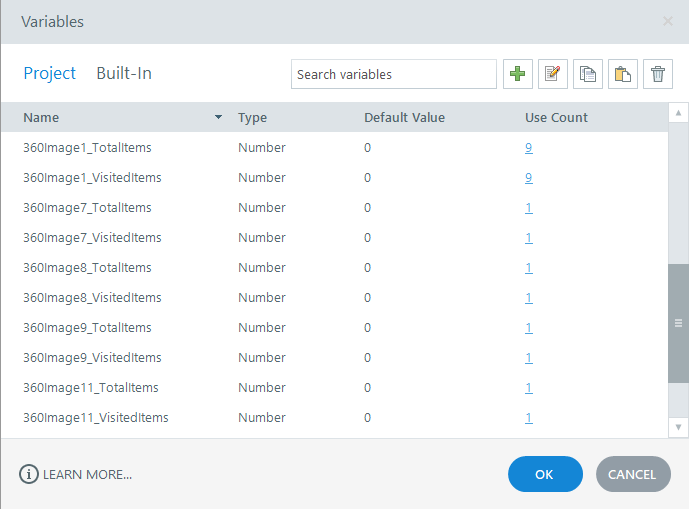The image size is (689, 509).
Task: Open use count for 360Image11_VisitedItems
Action: [528, 418]
